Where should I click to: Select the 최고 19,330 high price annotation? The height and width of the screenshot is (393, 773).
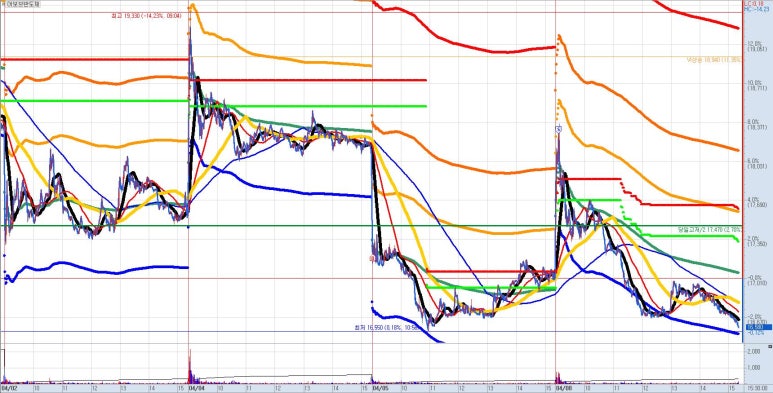tap(147, 16)
